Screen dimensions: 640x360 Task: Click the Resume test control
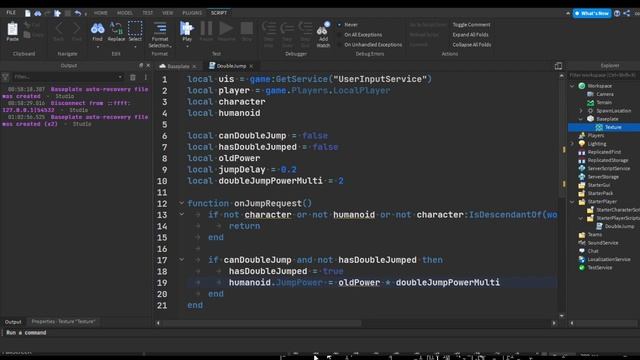[226, 29]
